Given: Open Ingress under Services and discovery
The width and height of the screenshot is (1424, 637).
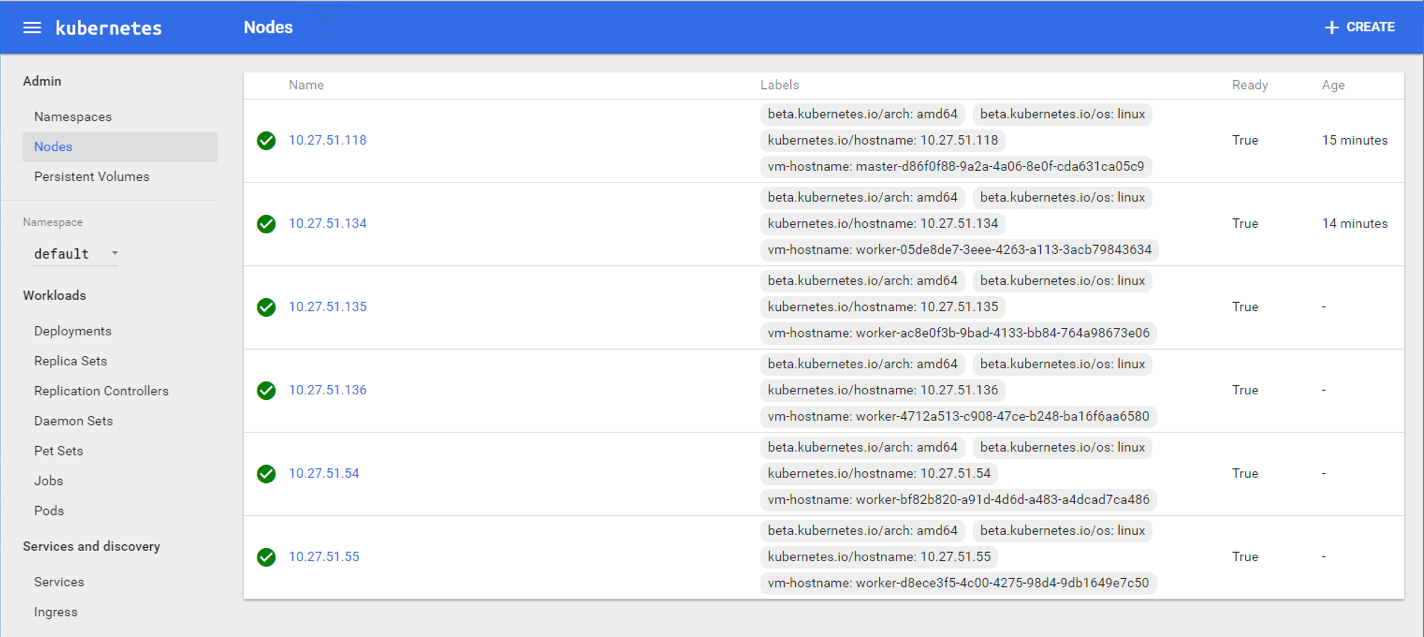Looking at the screenshot, I should click(x=56, y=612).
